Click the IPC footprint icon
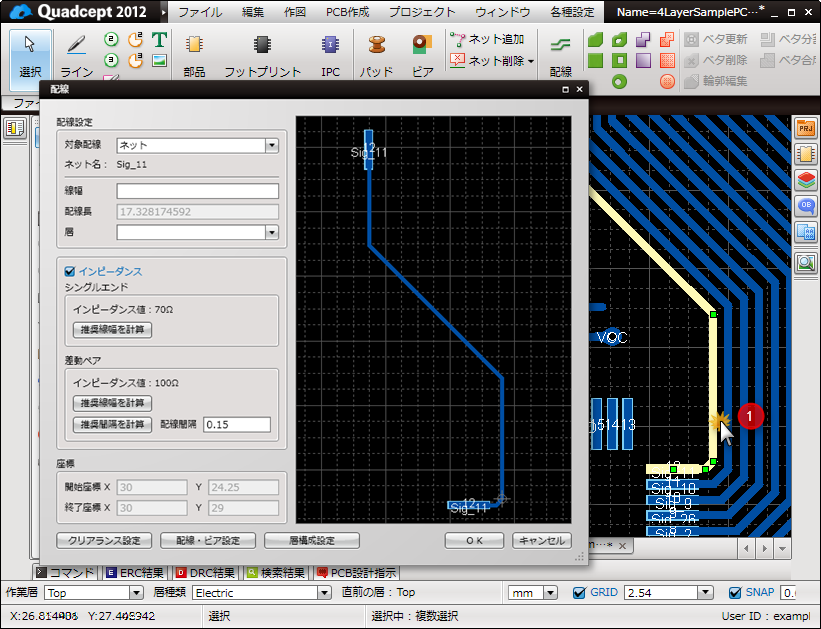821x629 pixels. pyautogui.click(x=330, y=55)
